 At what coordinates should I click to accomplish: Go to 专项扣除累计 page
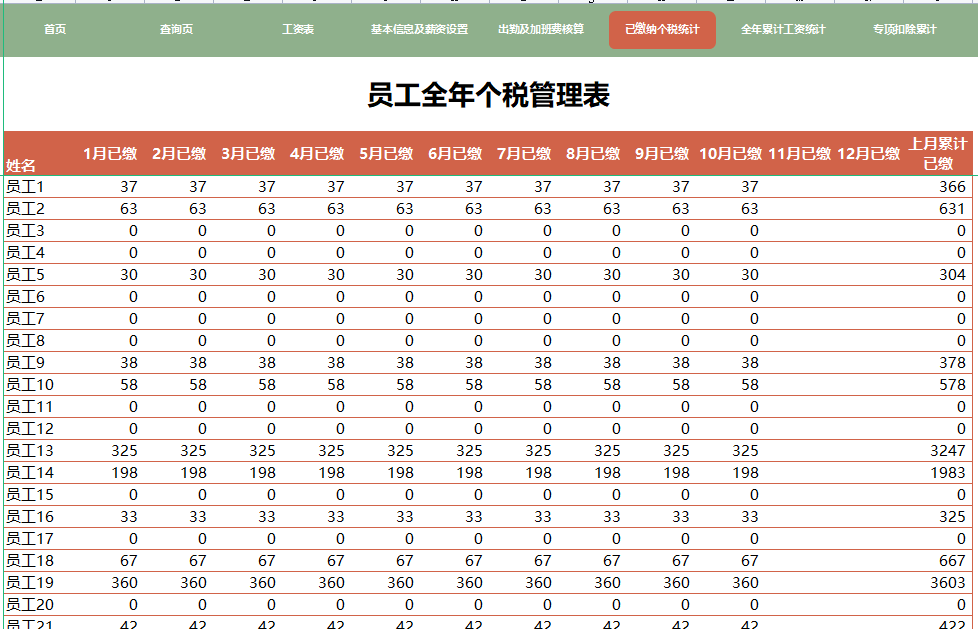click(905, 29)
